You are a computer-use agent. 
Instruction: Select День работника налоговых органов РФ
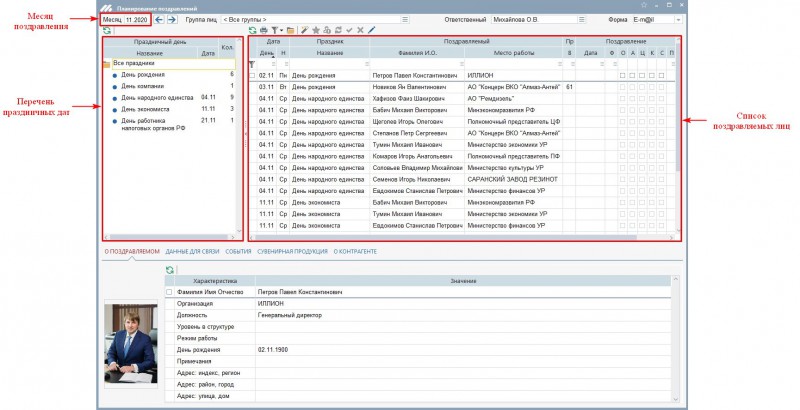153,124
